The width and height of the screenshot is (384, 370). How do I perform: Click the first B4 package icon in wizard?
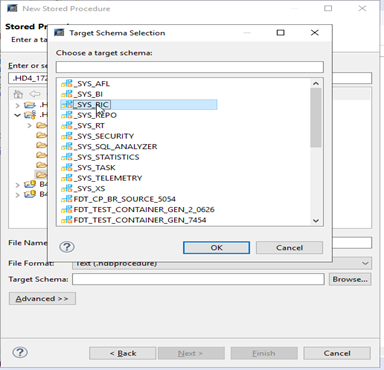click(x=30, y=184)
